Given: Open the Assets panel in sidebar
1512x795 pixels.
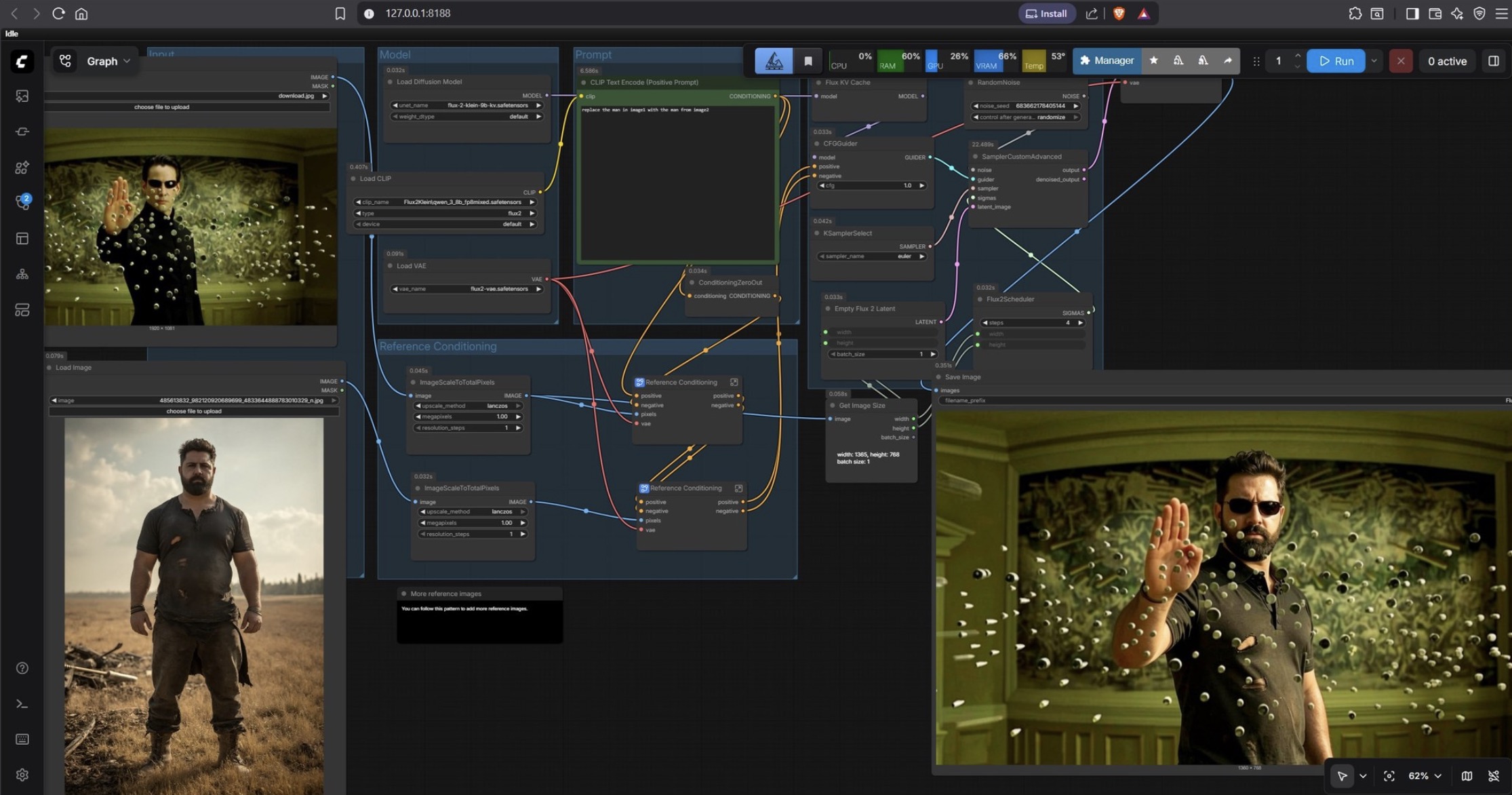Looking at the screenshot, I should 22,96.
